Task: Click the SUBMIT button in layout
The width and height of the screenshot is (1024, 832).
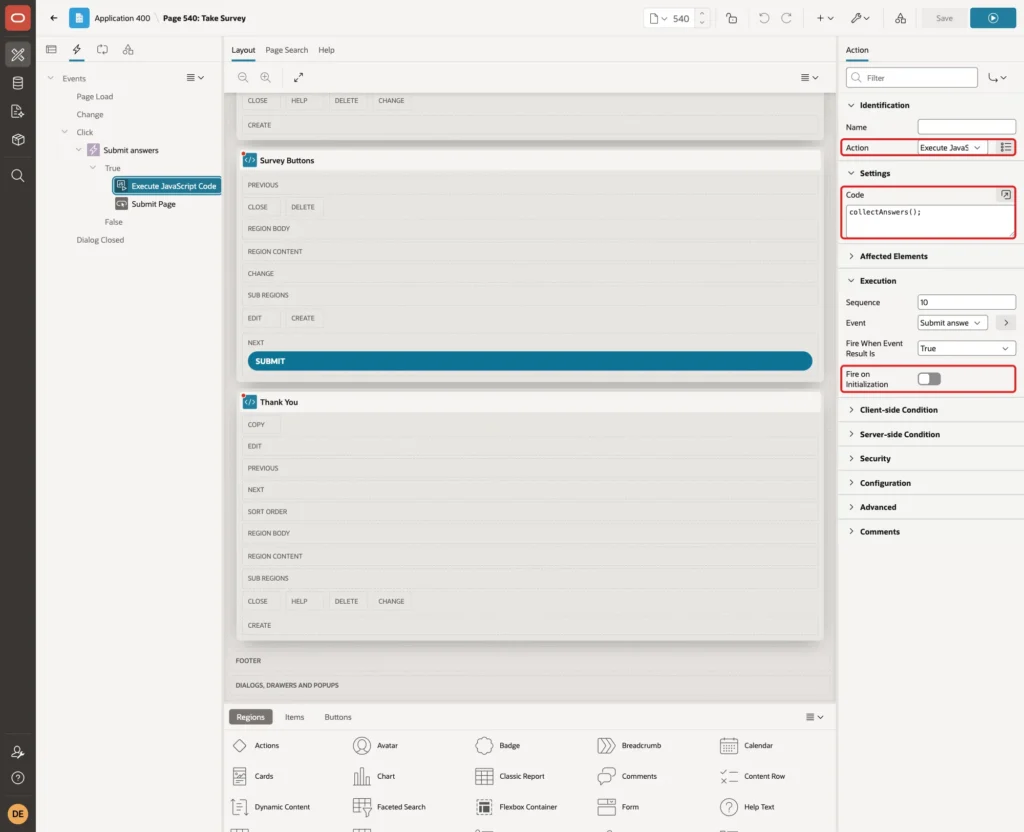Action: tap(530, 361)
